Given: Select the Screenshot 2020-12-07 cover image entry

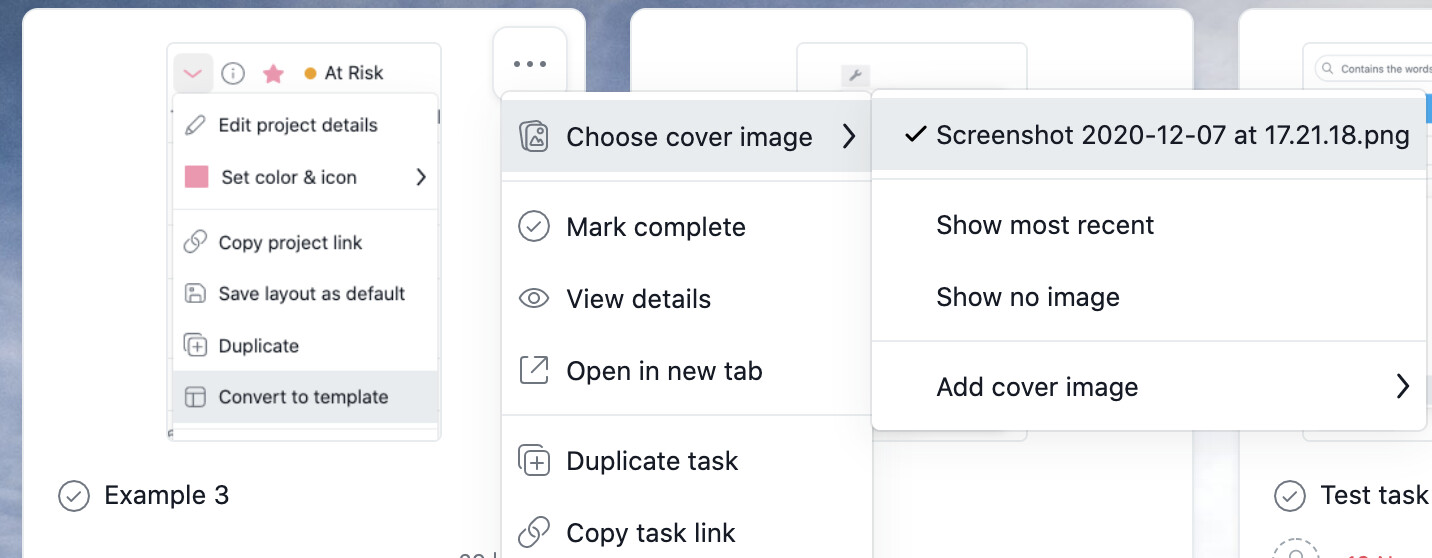Looking at the screenshot, I should coord(1172,135).
